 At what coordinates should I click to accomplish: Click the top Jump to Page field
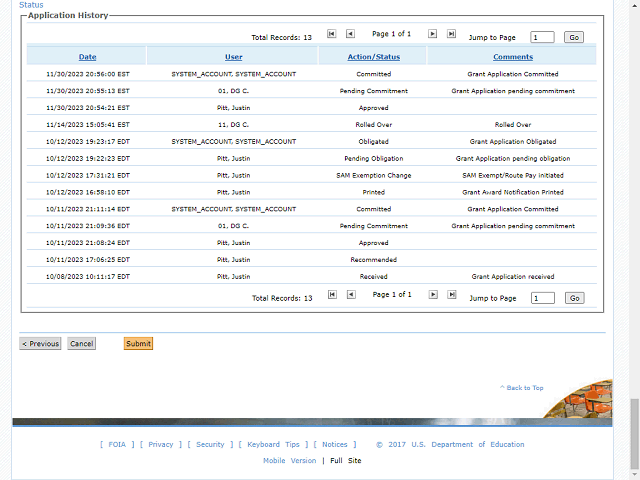(542, 37)
